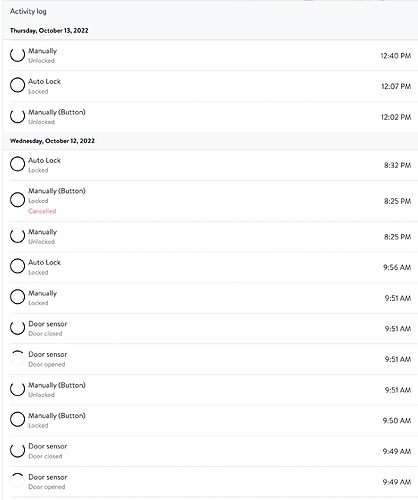Select the Wednesday, October 12, 2022 header
Image resolution: width=418 pixels, height=500 pixels.
(x=52, y=141)
